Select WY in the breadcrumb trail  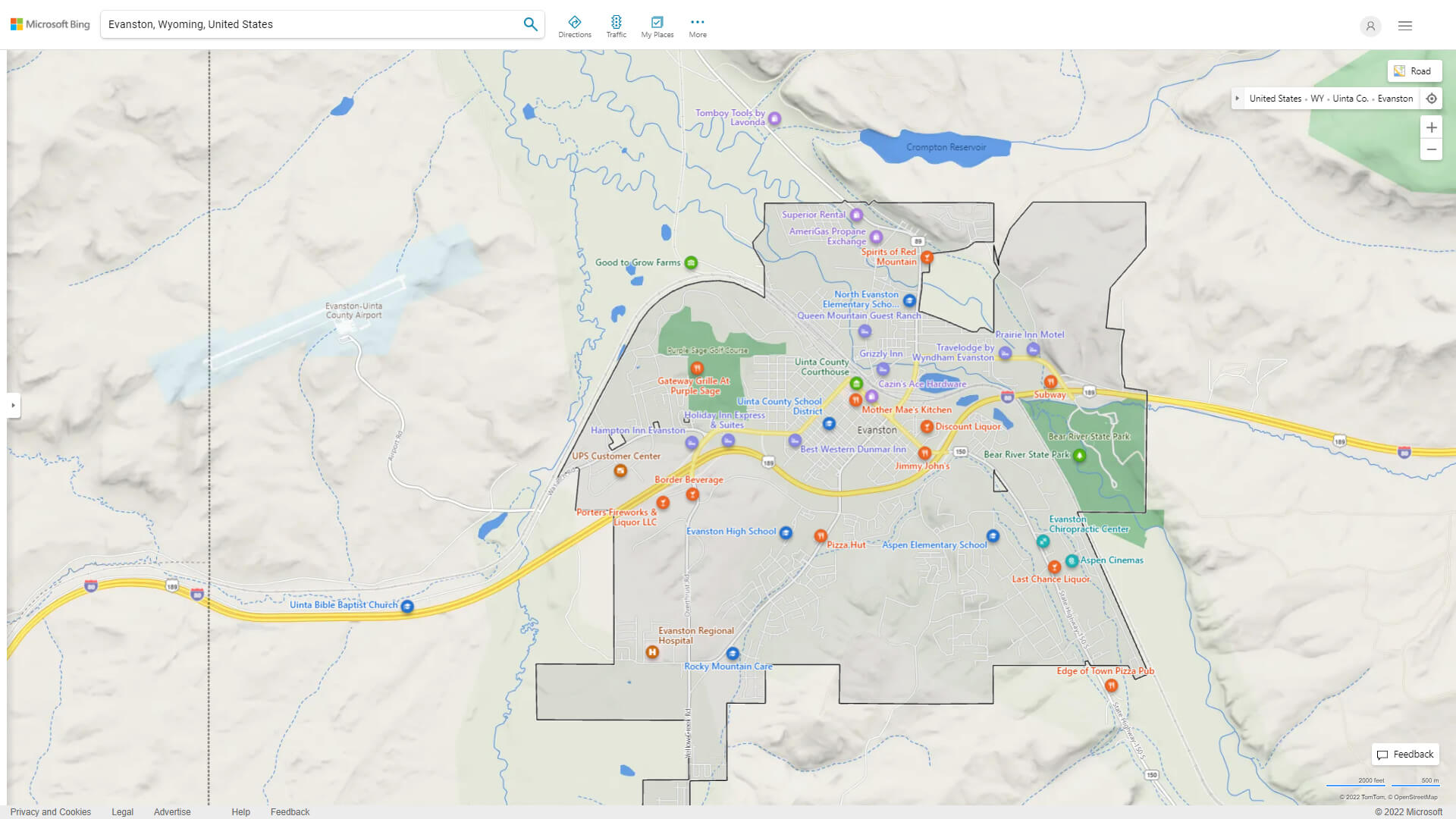pyautogui.click(x=1317, y=98)
